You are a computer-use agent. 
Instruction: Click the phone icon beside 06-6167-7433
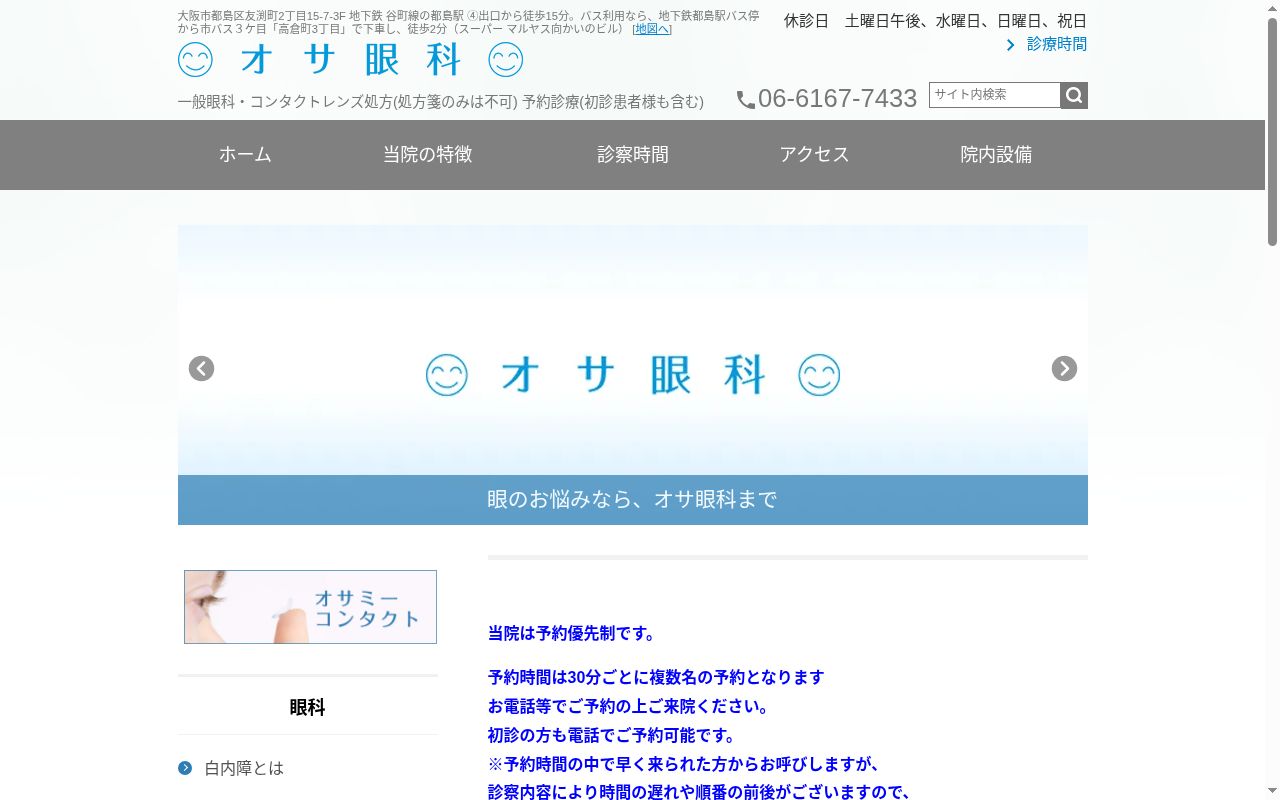coord(746,100)
